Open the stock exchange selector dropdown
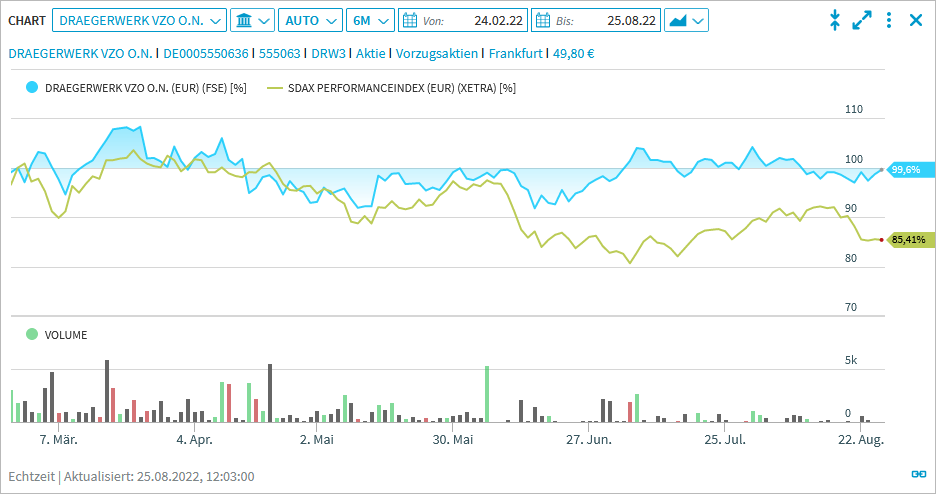 [x=251, y=20]
